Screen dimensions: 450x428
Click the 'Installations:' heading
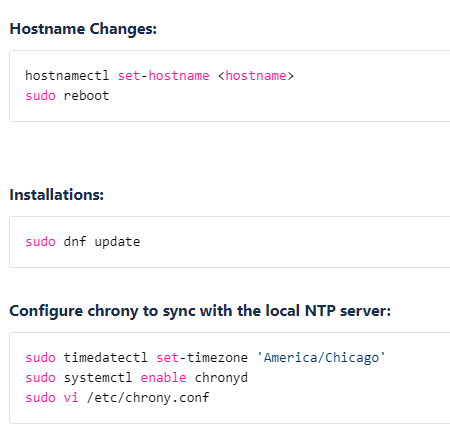[57, 195]
